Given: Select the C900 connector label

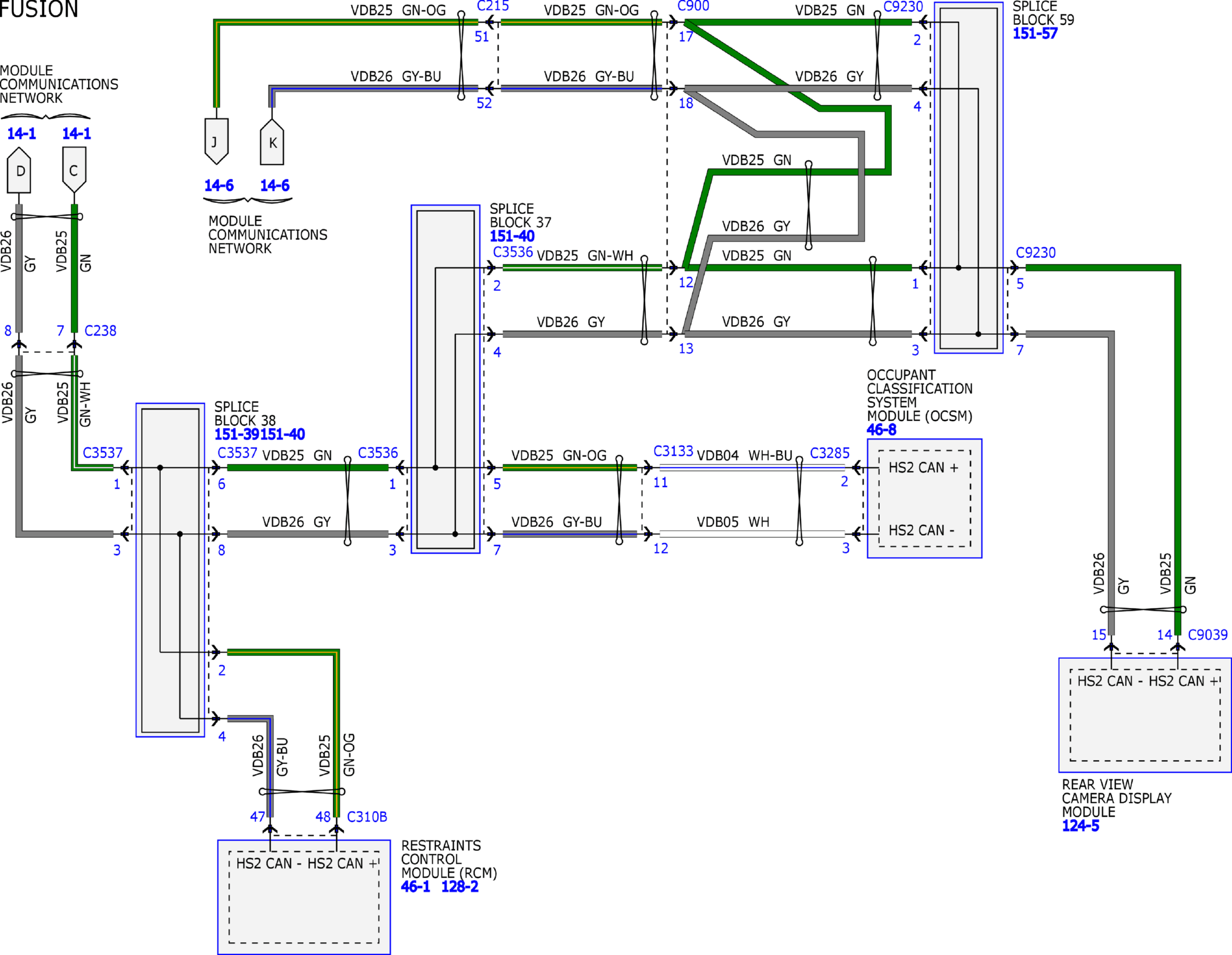Looking at the screenshot, I should click(x=693, y=6).
